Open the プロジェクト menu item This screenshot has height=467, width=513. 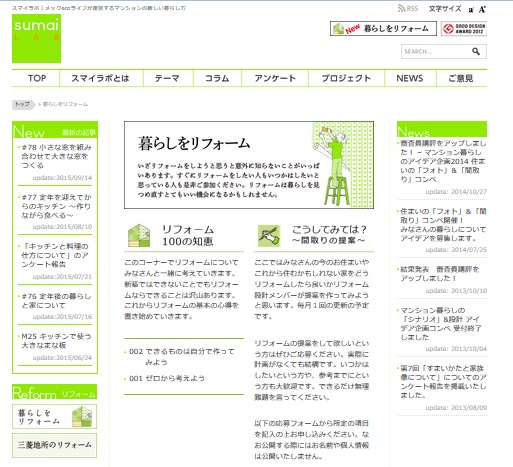(x=346, y=78)
